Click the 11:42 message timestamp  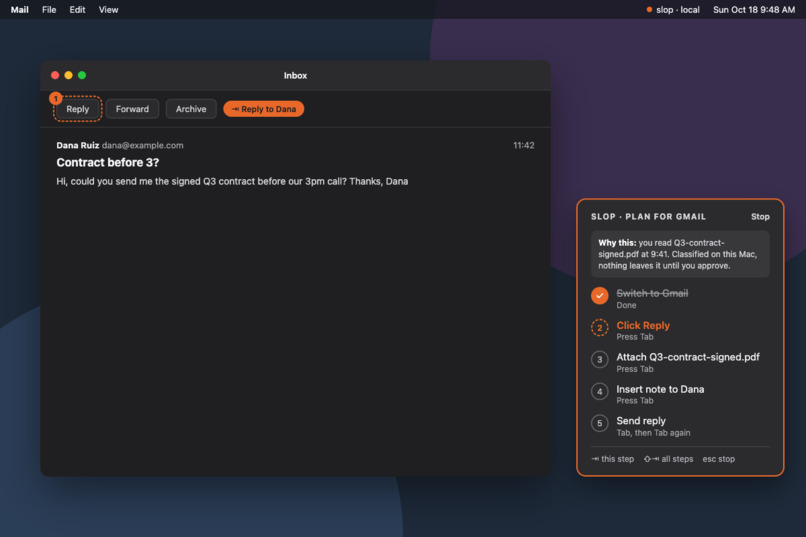click(x=523, y=145)
